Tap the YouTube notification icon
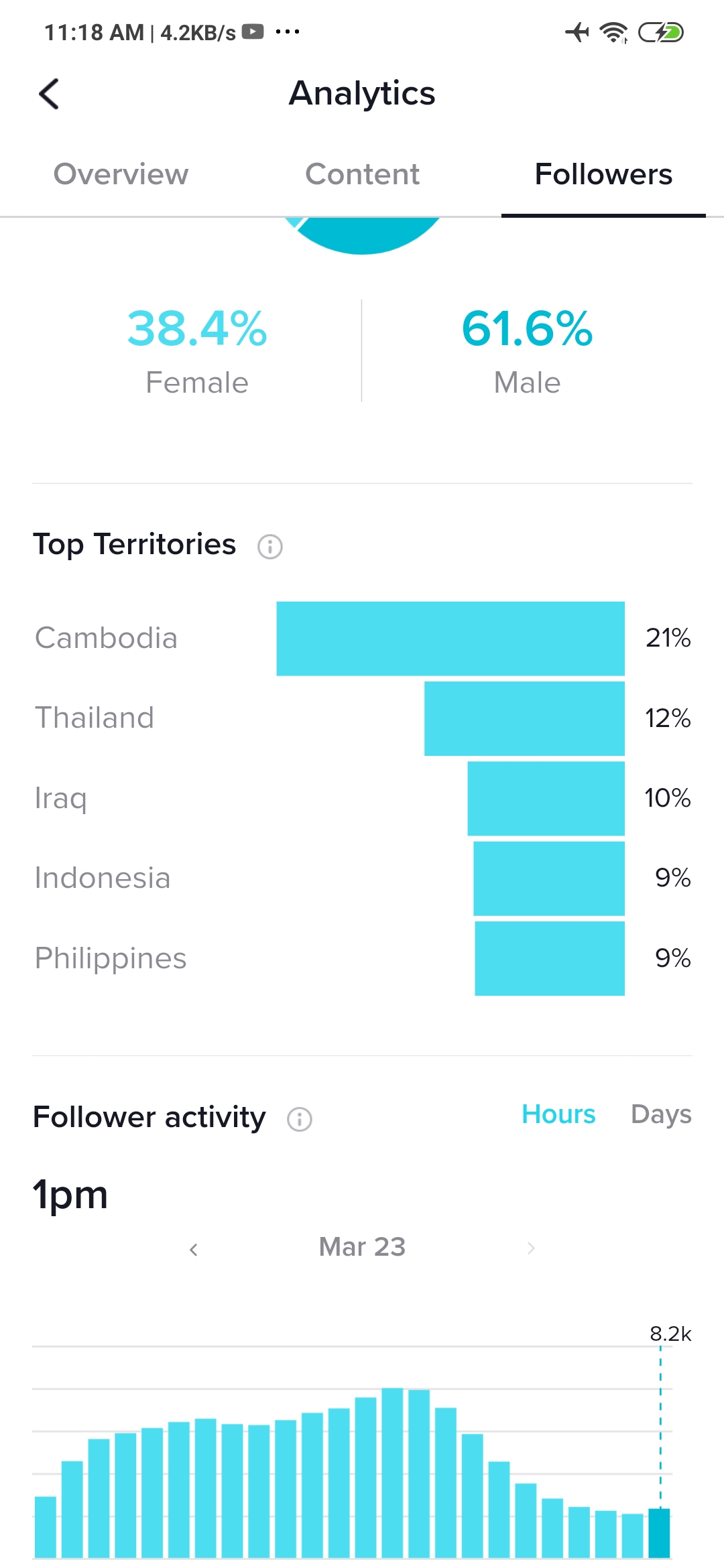 tap(253, 31)
